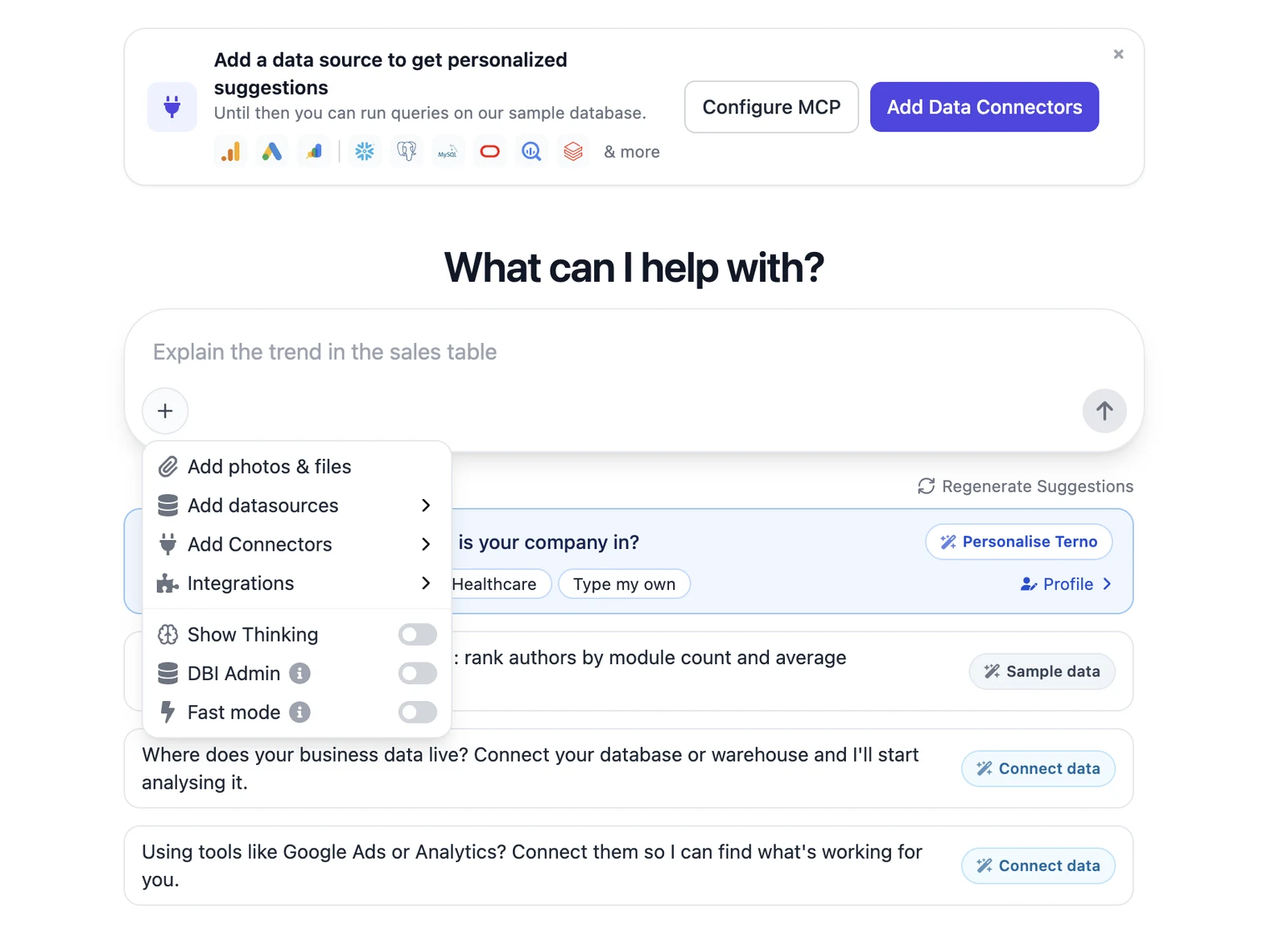Screen dimensions: 1288x937
Task: Choose the Type my own chip
Action: tap(624, 584)
